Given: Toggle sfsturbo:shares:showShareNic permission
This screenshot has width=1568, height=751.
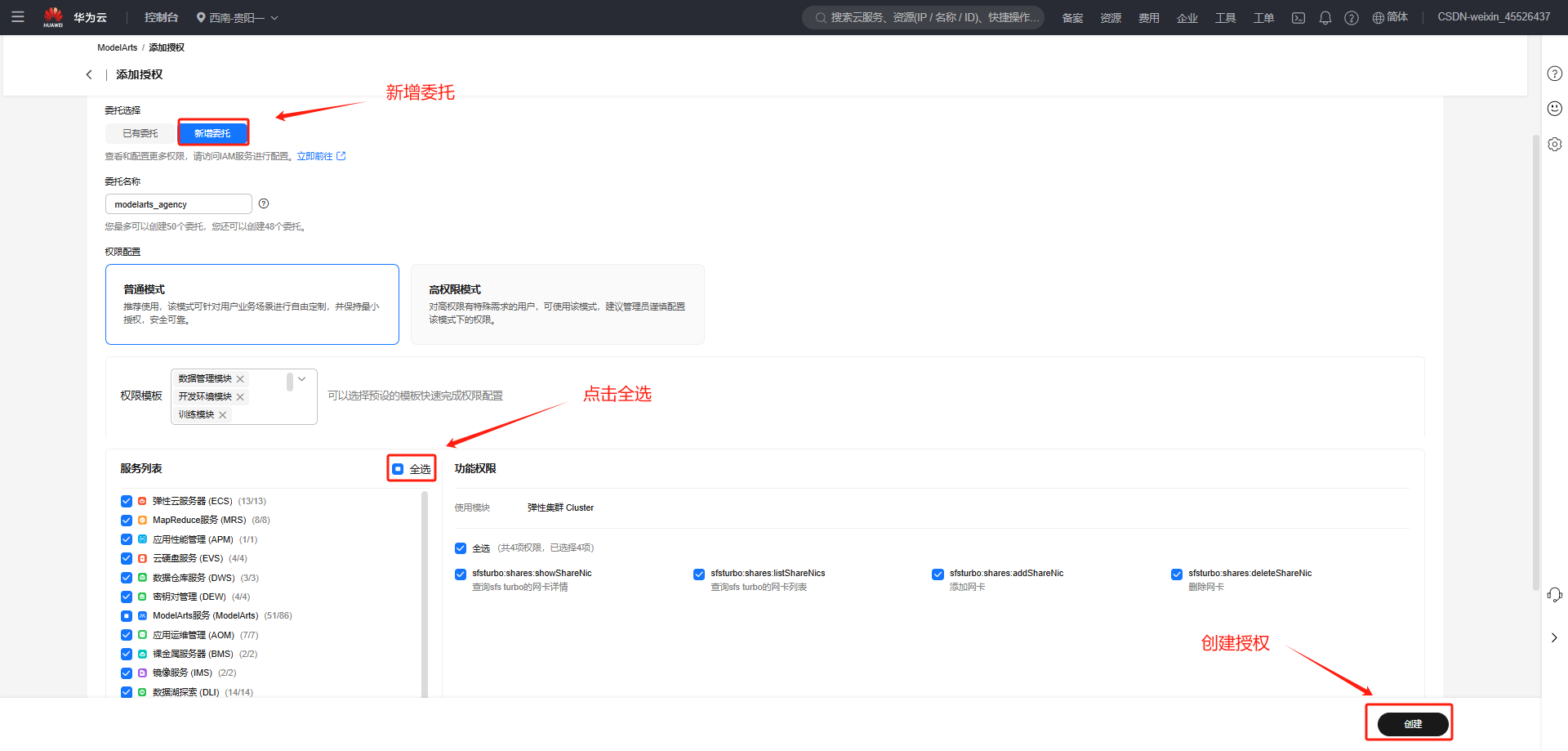Looking at the screenshot, I should [x=461, y=574].
